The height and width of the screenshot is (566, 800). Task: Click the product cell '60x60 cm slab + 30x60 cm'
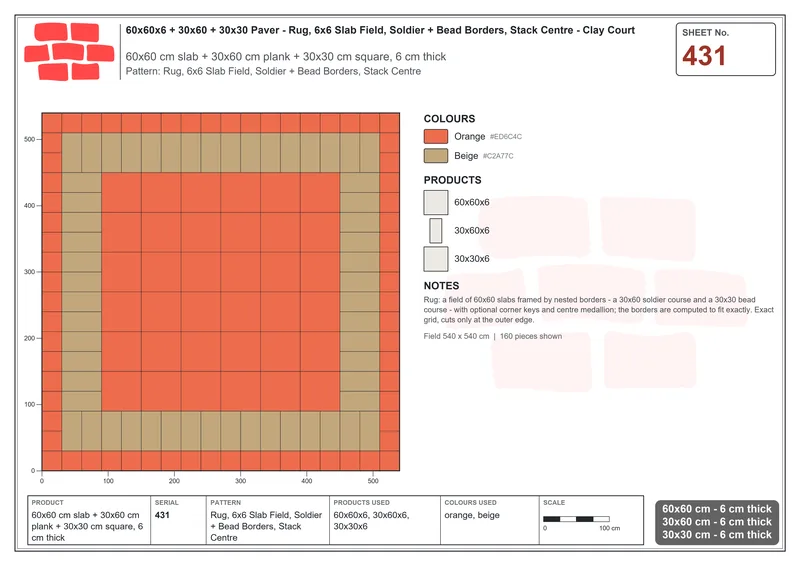click(x=87, y=526)
